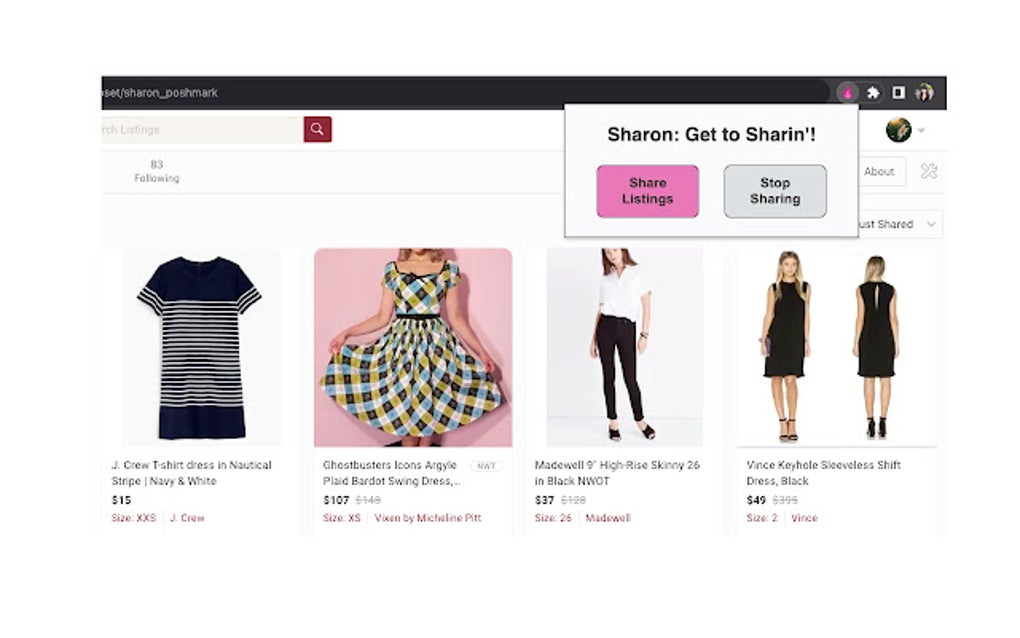Click Share Listings in the Sharon popup

[647, 190]
